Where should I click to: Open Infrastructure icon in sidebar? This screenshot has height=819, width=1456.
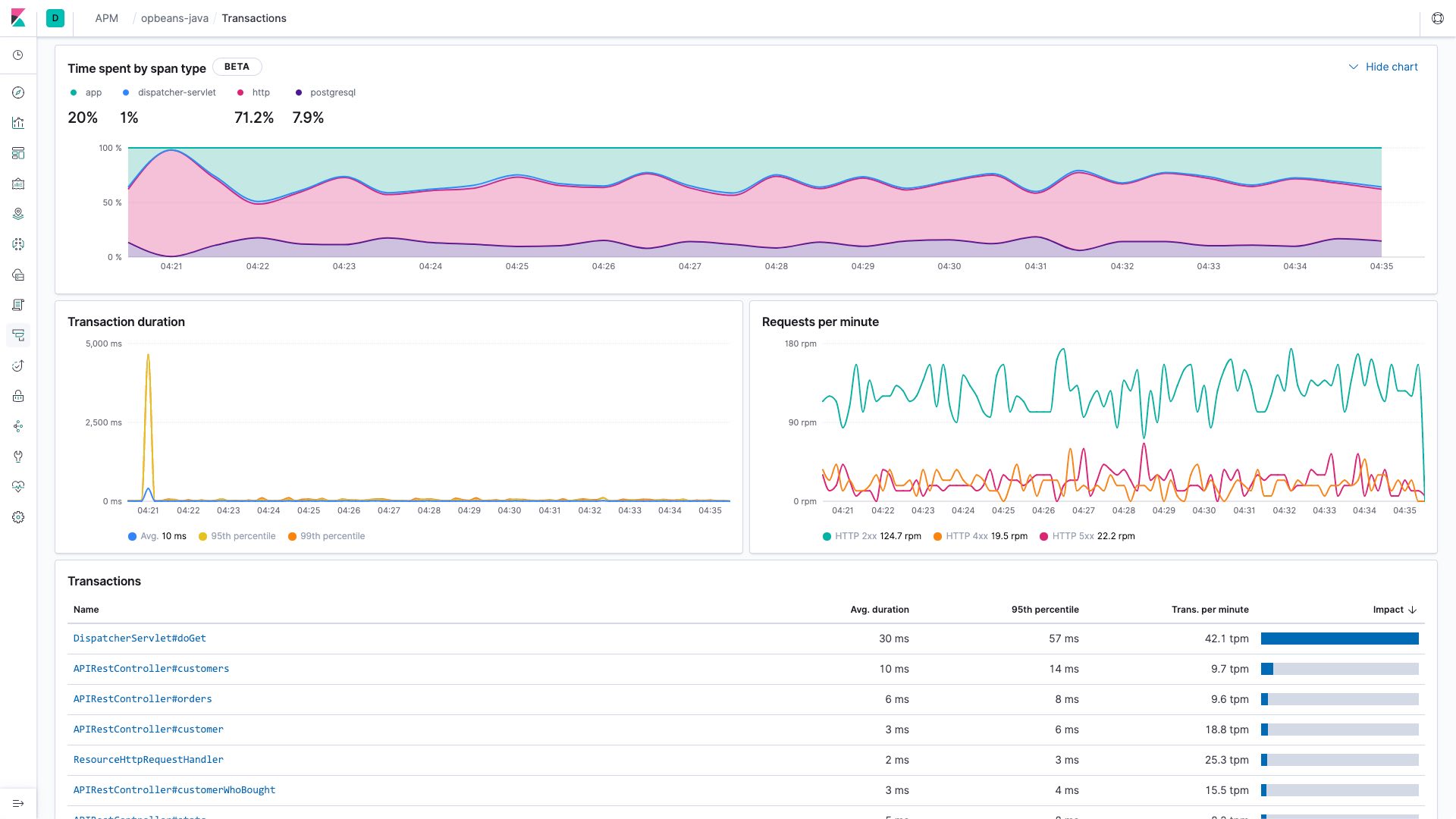click(x=18, y=275)
